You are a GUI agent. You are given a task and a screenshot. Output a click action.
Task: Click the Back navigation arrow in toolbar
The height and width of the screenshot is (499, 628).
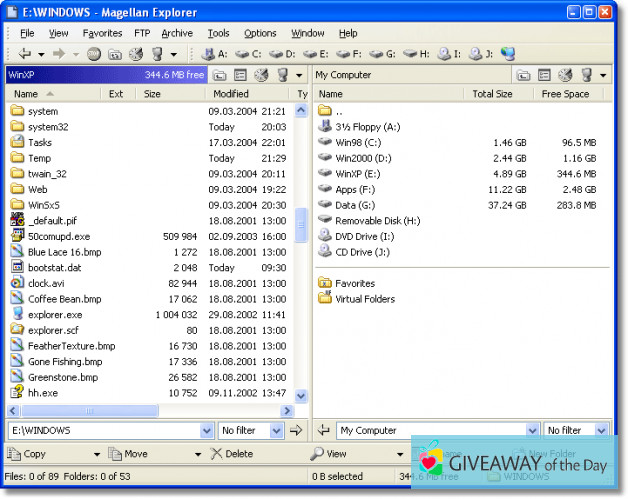tap(25, 54)
